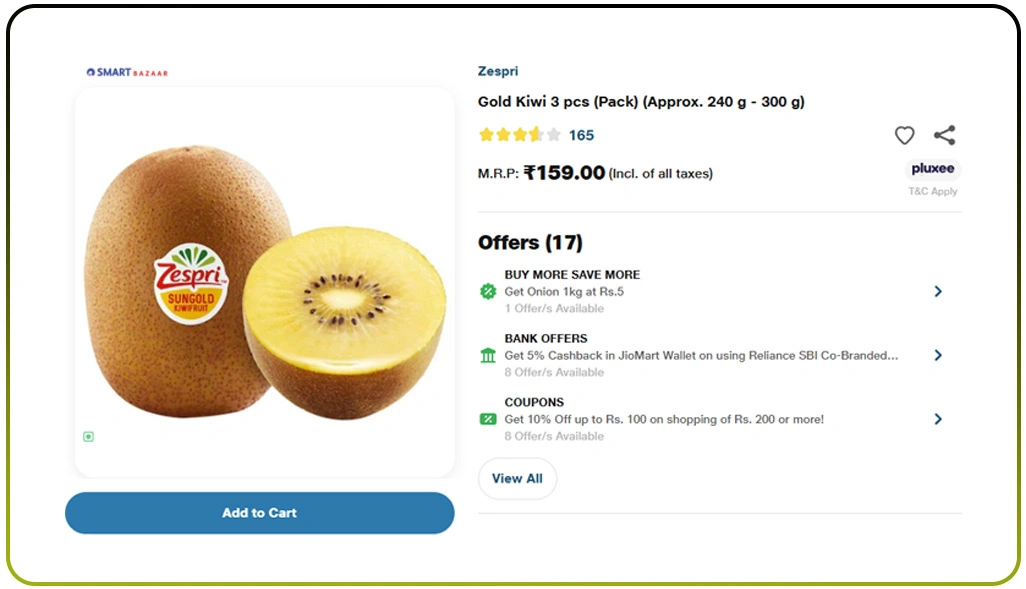Click the coupon discount icon beside Coupons
Screen dimensions: 1026x589
pos(488,418)
